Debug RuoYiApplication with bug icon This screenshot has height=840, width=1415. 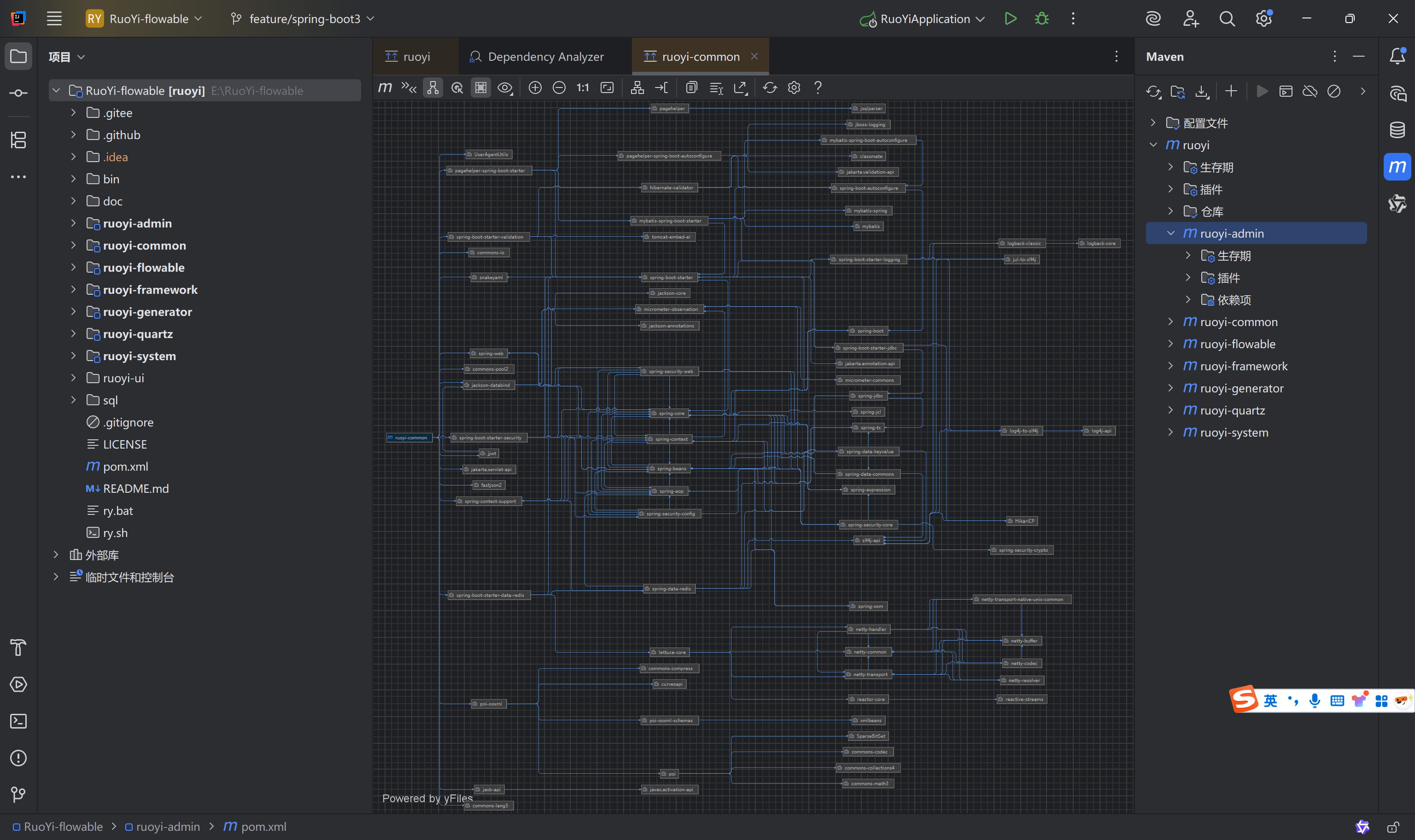tap(1041, 19)
